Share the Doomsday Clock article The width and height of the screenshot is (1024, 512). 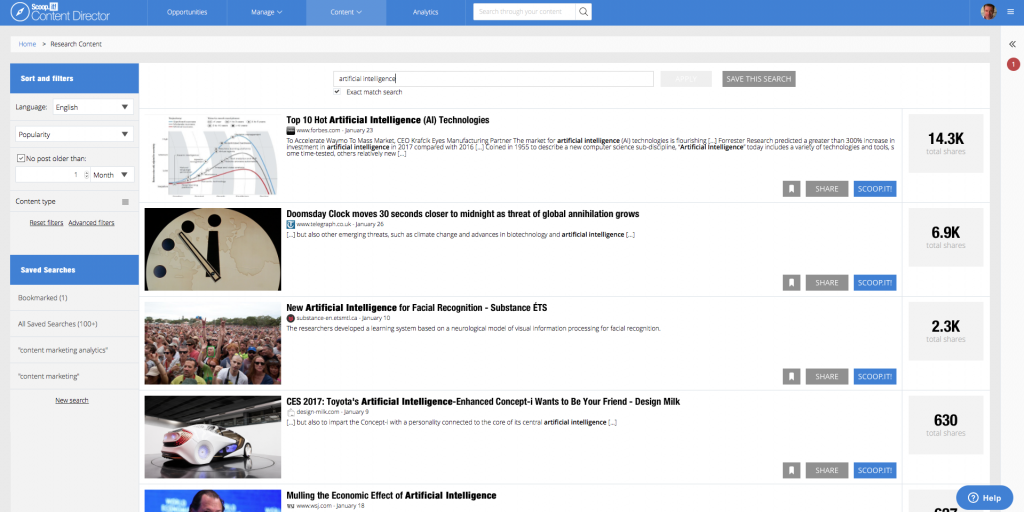tap(827, 283)
